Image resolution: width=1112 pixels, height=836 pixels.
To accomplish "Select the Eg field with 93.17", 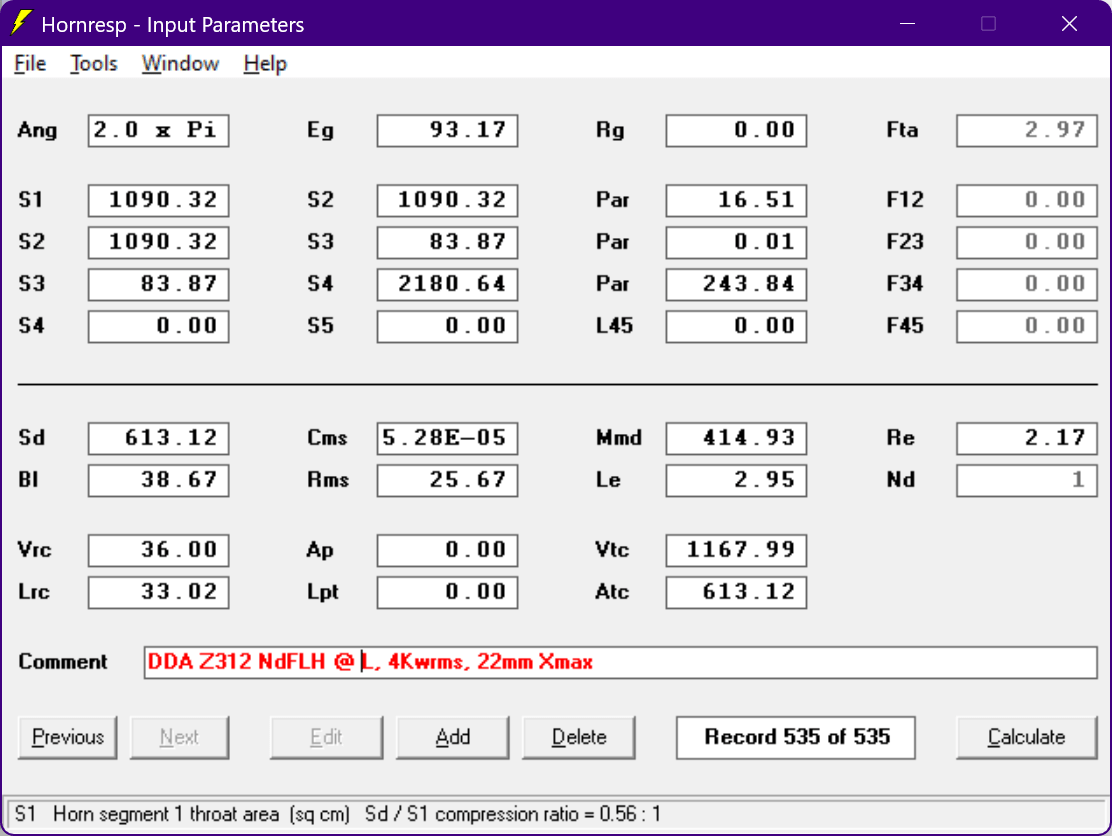I will coord(447,130).
